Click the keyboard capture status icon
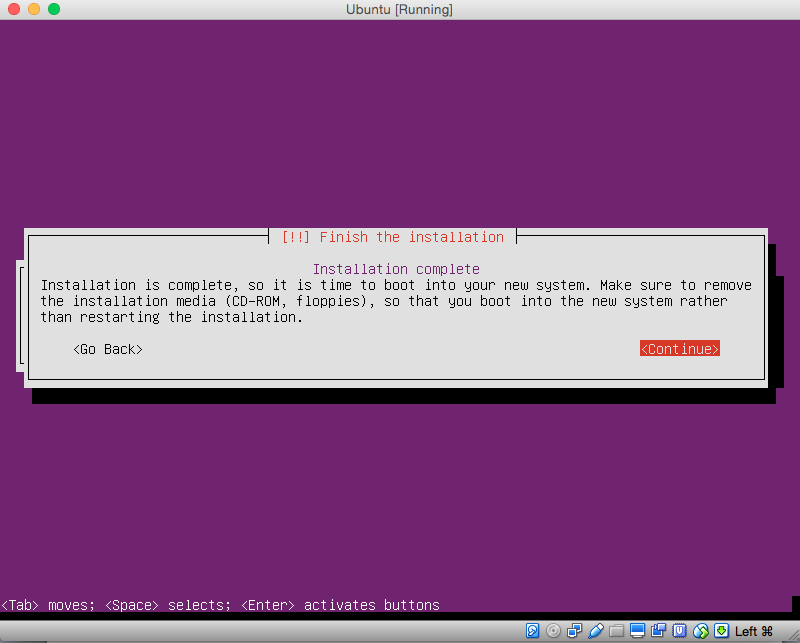 click(719, 631)
